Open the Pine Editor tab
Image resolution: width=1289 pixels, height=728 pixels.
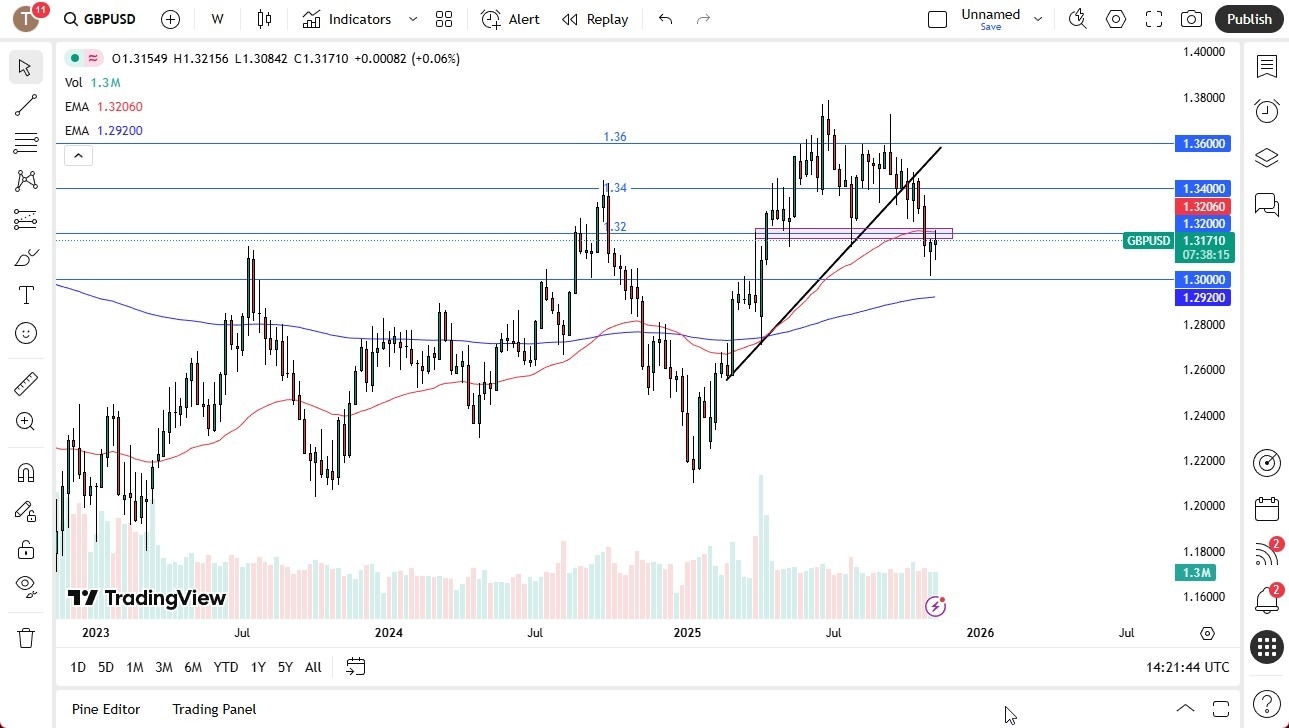coord(105,709)
